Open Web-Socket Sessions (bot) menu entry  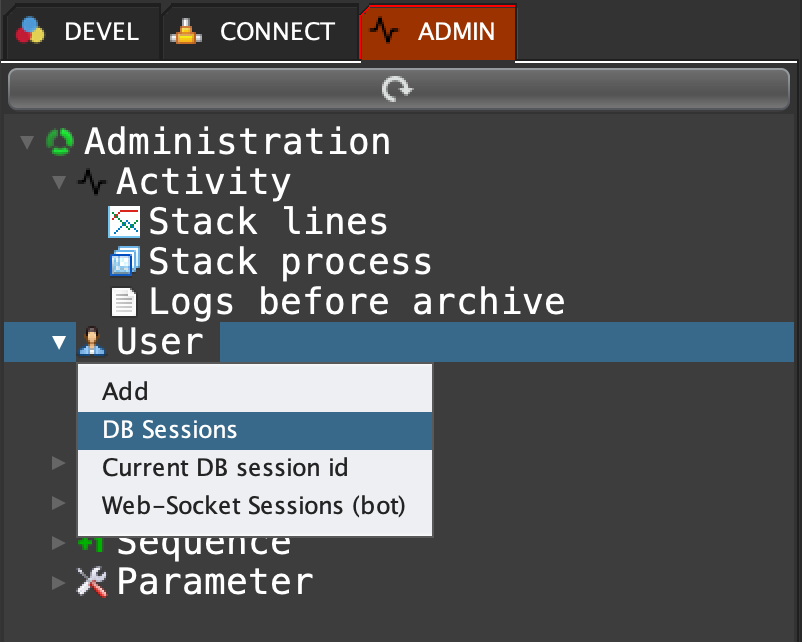(x=253, y=505)
